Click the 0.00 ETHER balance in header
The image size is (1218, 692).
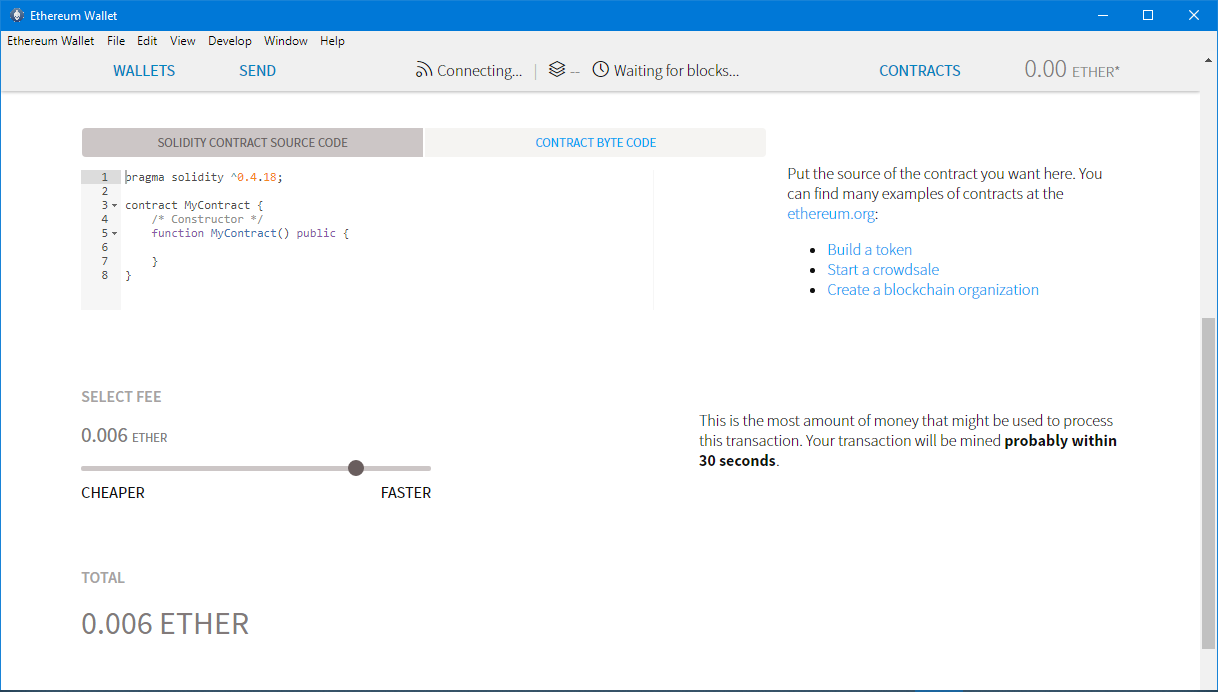(x=1072, y=70)
